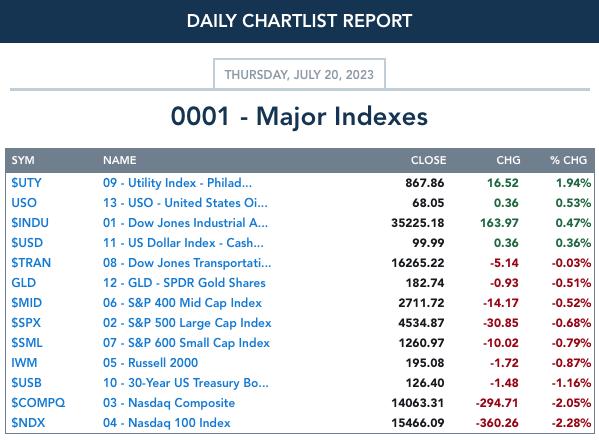Screen dimensions: 599x440
Task: Open S&P 400 Mid Cap Index chart
Action: tap(182, 303)
